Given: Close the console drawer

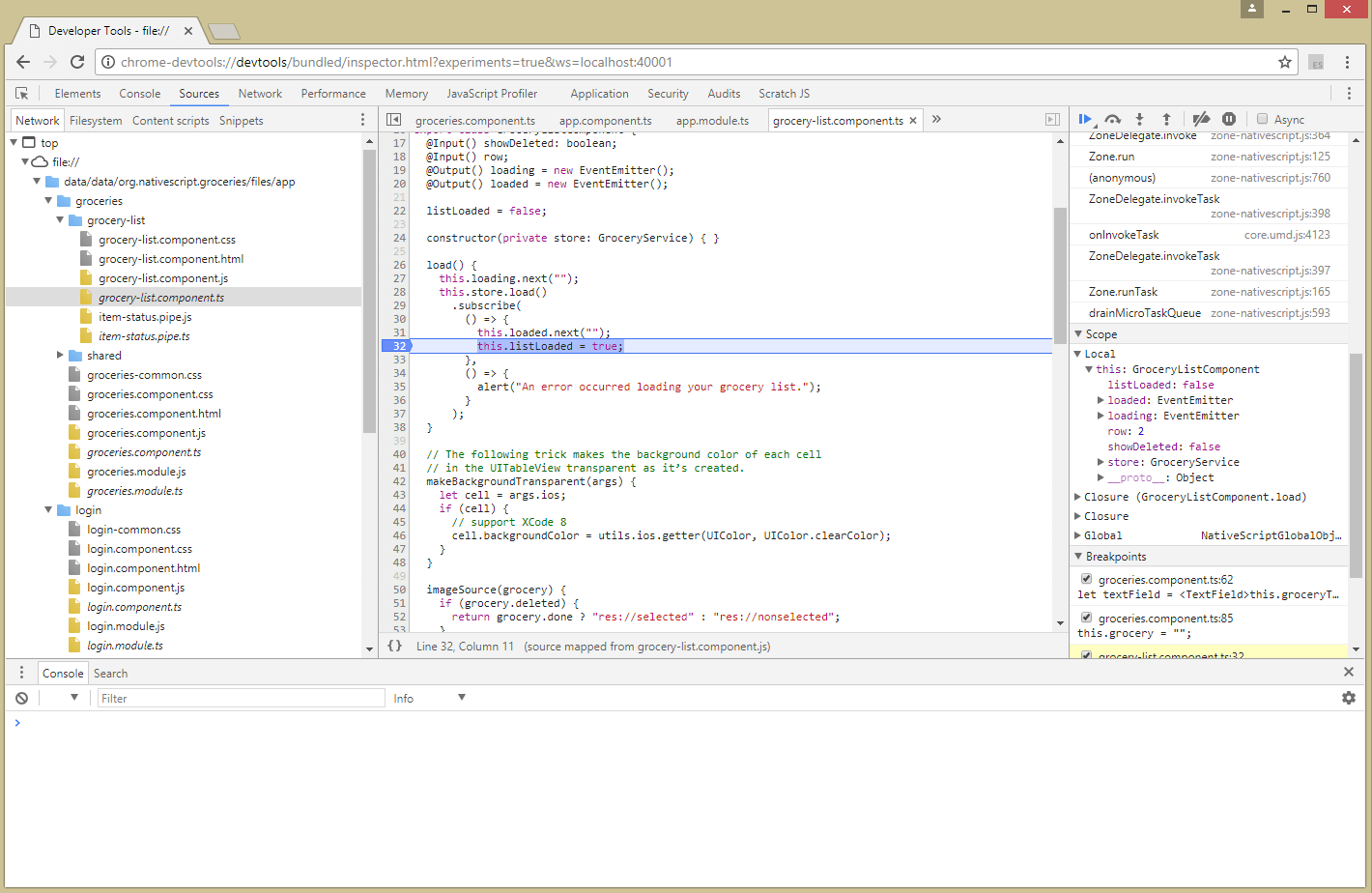Looking at the screenshot, I should coord(1349,672).
